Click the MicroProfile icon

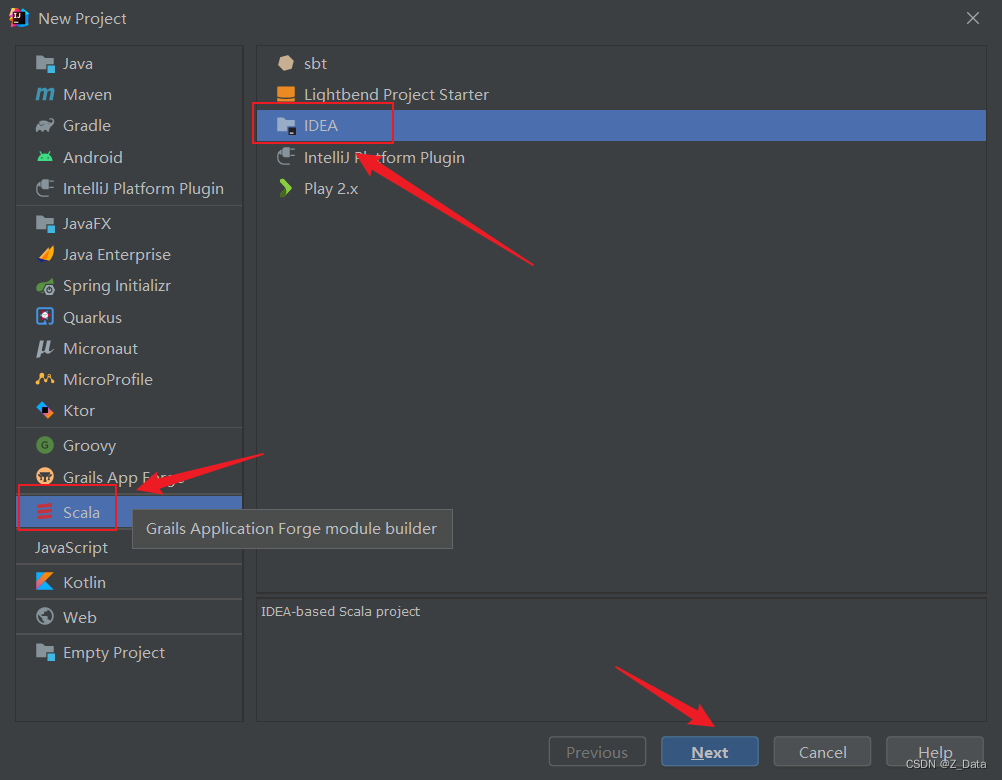(45, 379)
